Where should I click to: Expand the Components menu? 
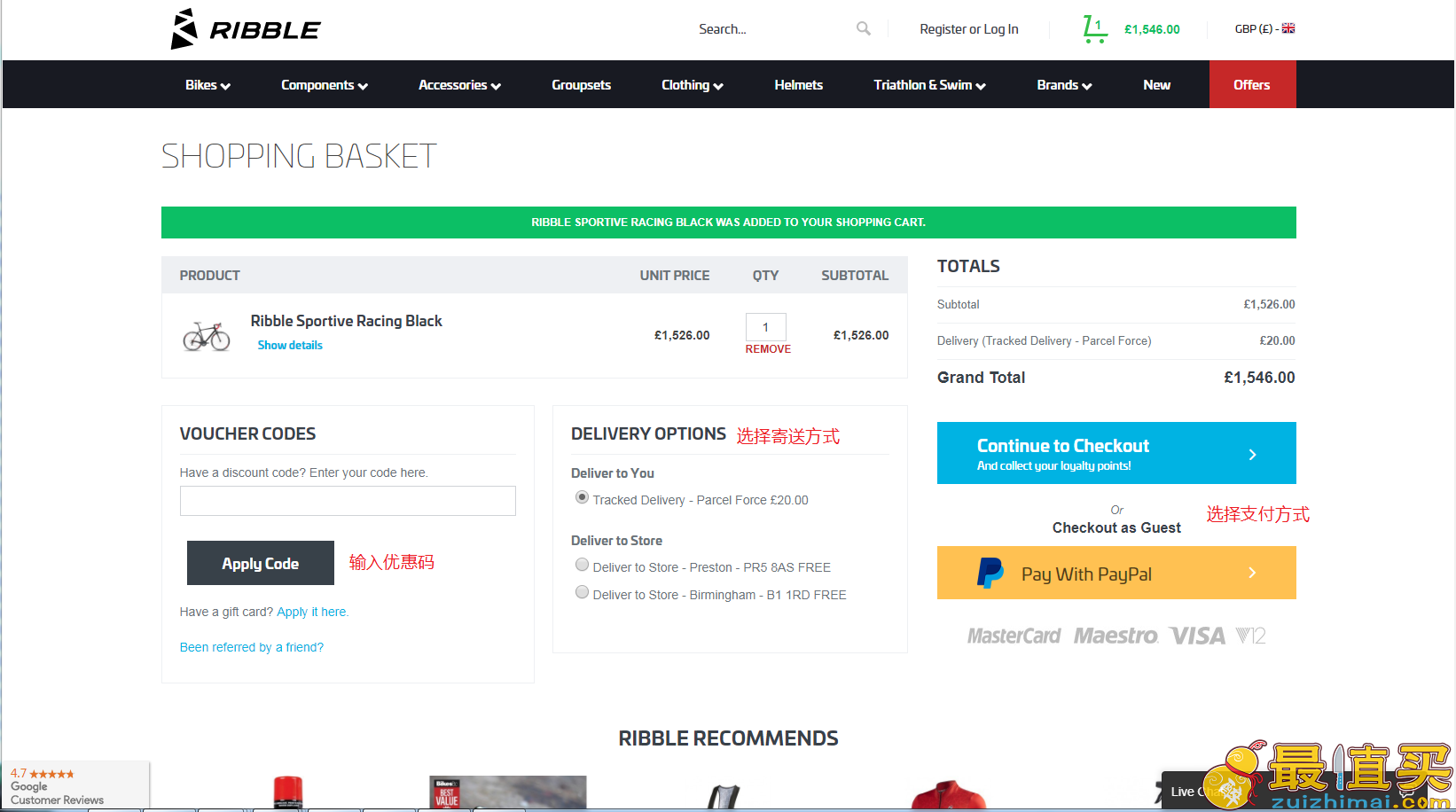click(x=325, y=85)
